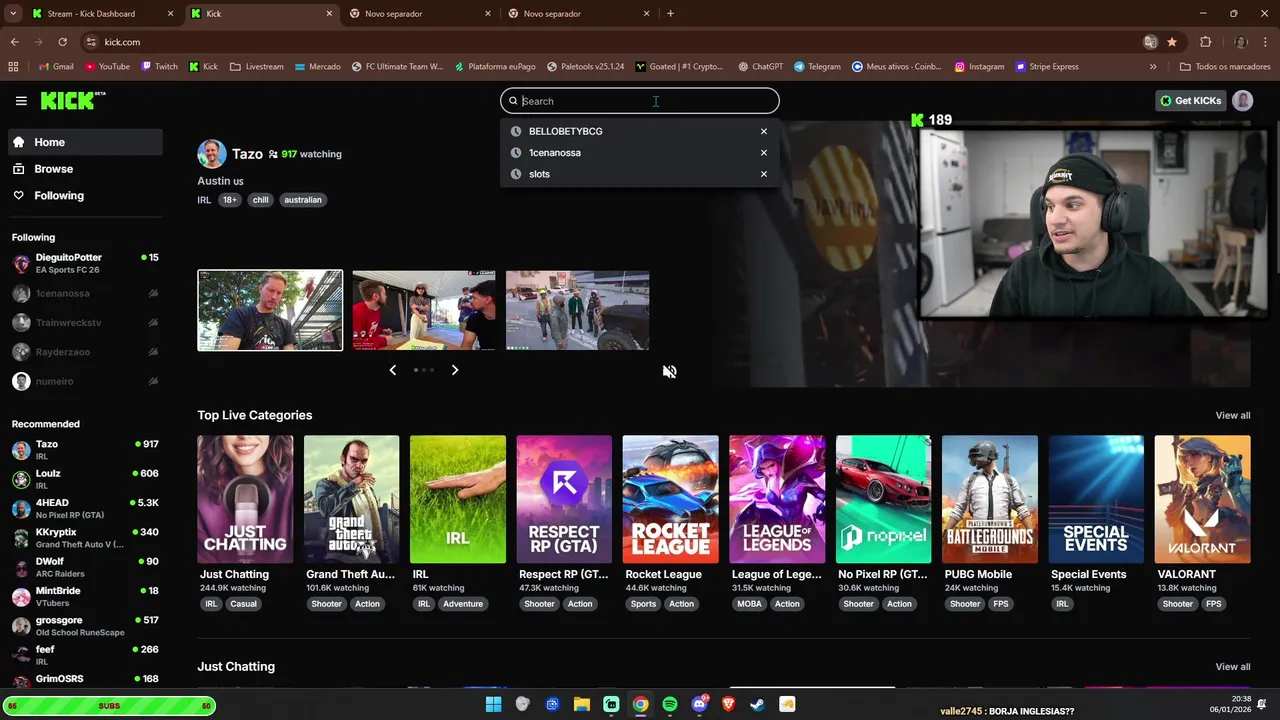This screenshot has height=720, width=1280.
Task: Open a new browser tab
Action: point(670,14)
